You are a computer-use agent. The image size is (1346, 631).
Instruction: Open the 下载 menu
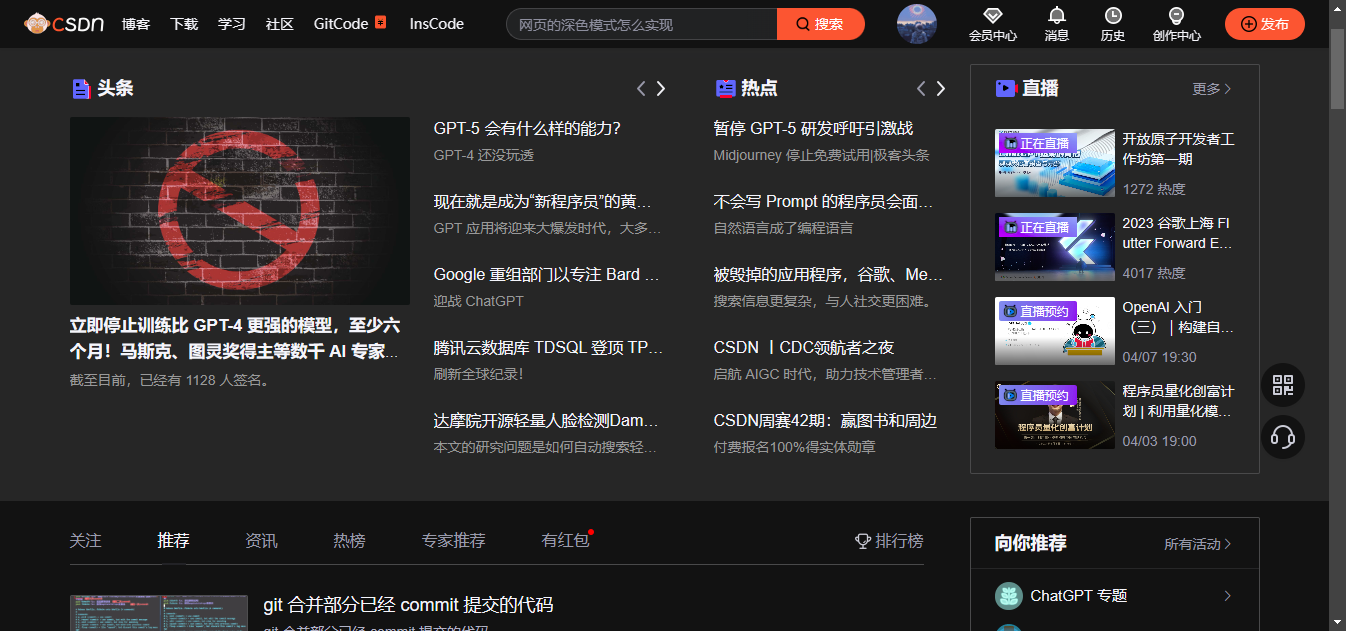coord(184,24)
